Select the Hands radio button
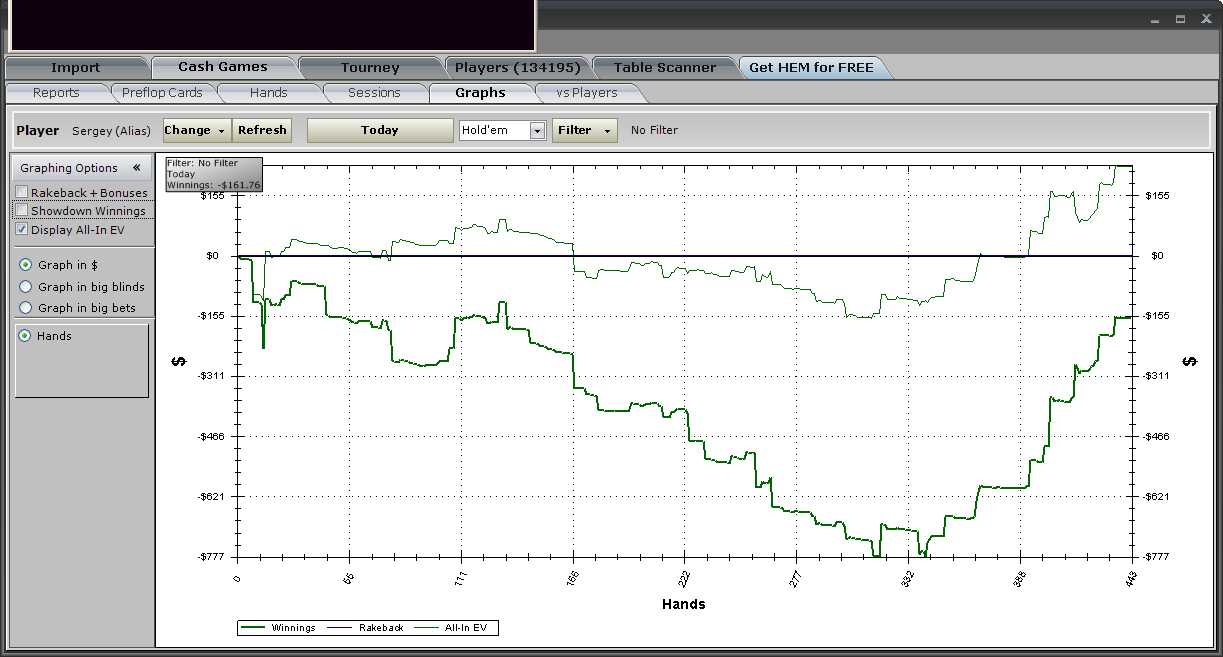The image size is (1223, 657). (x=26, y=336)
